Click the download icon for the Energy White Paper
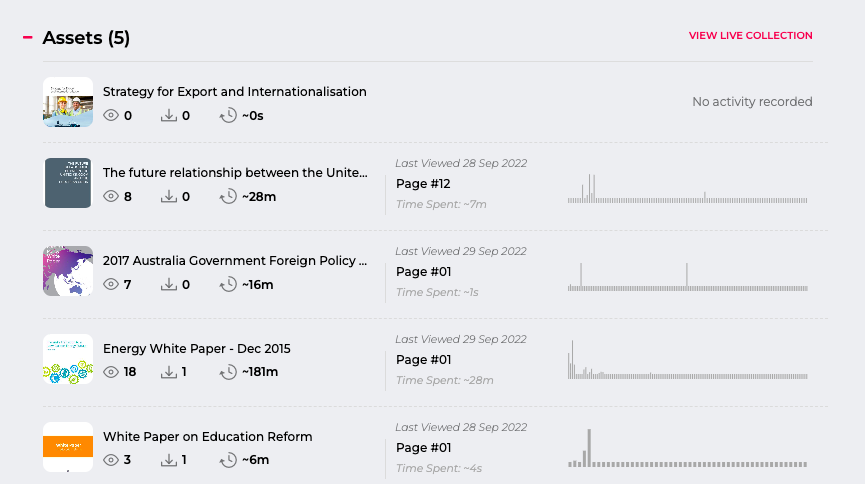 (169, 372)
